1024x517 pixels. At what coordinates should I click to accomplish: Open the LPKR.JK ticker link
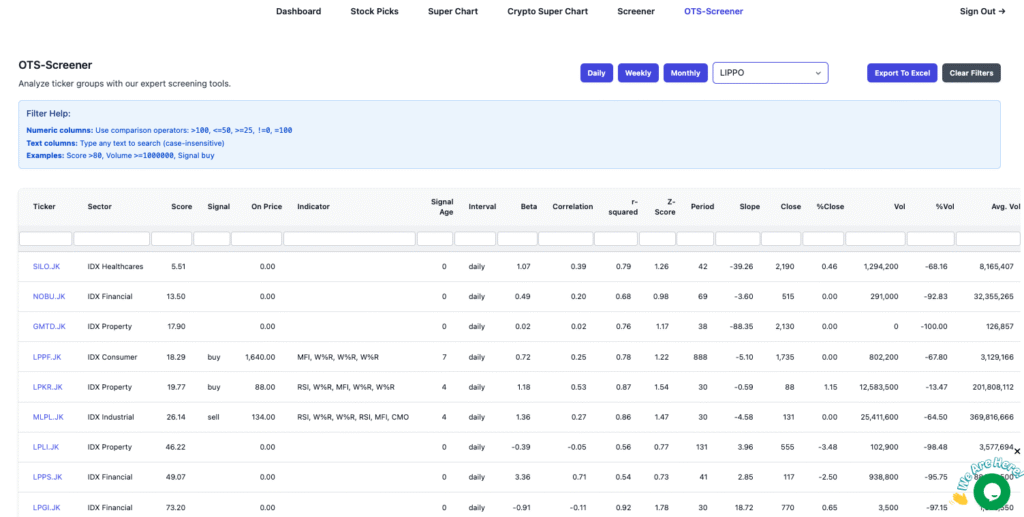47,387
